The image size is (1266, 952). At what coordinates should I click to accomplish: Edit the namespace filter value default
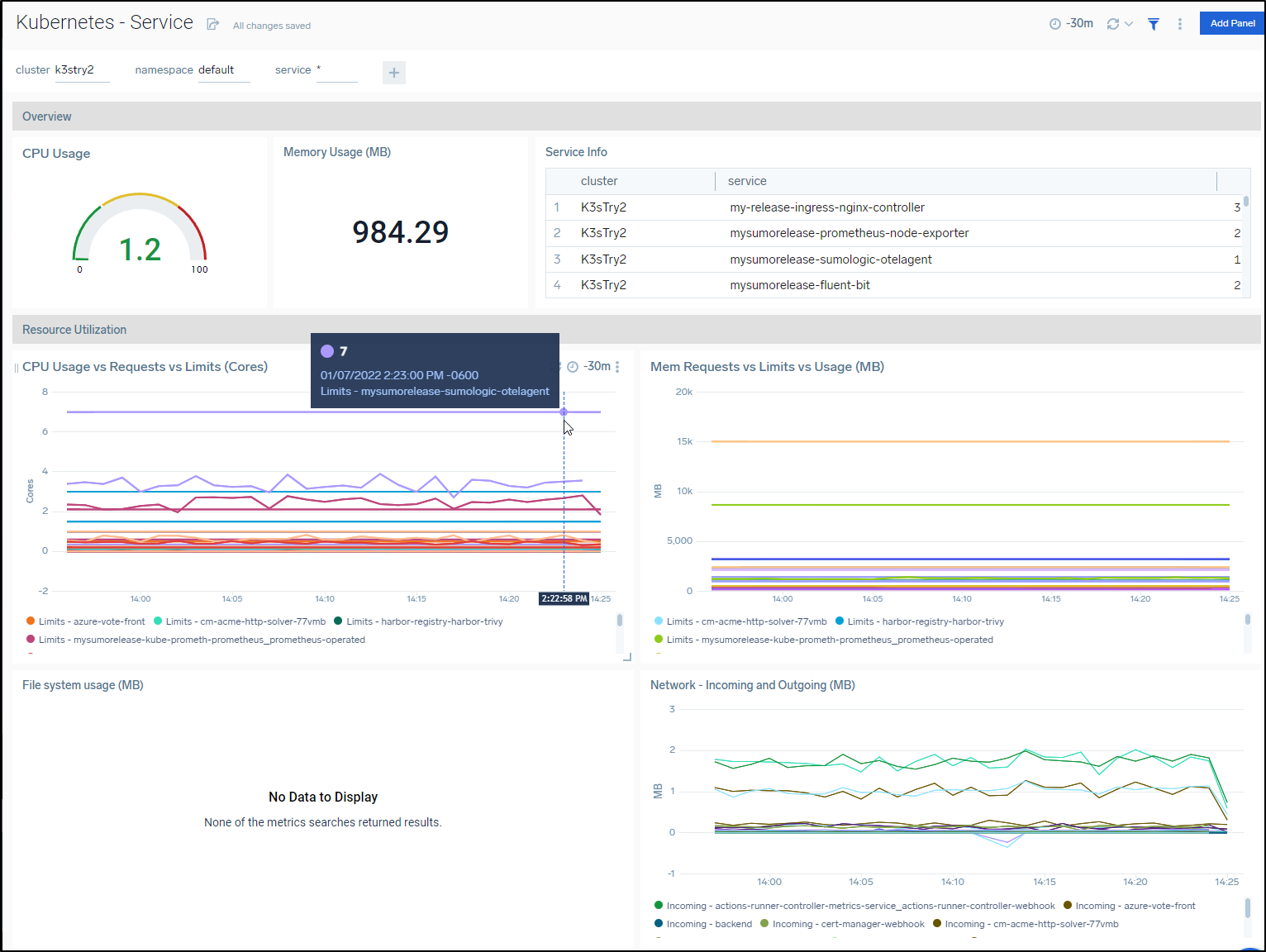[x=224, y=70]
